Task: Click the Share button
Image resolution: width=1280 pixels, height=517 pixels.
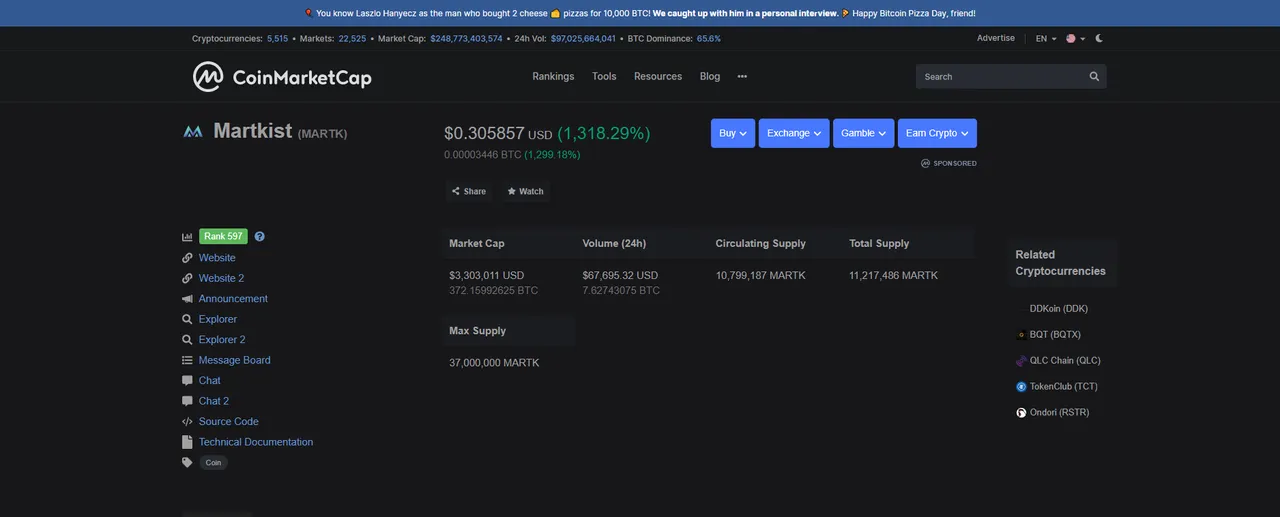Action: 468,191
